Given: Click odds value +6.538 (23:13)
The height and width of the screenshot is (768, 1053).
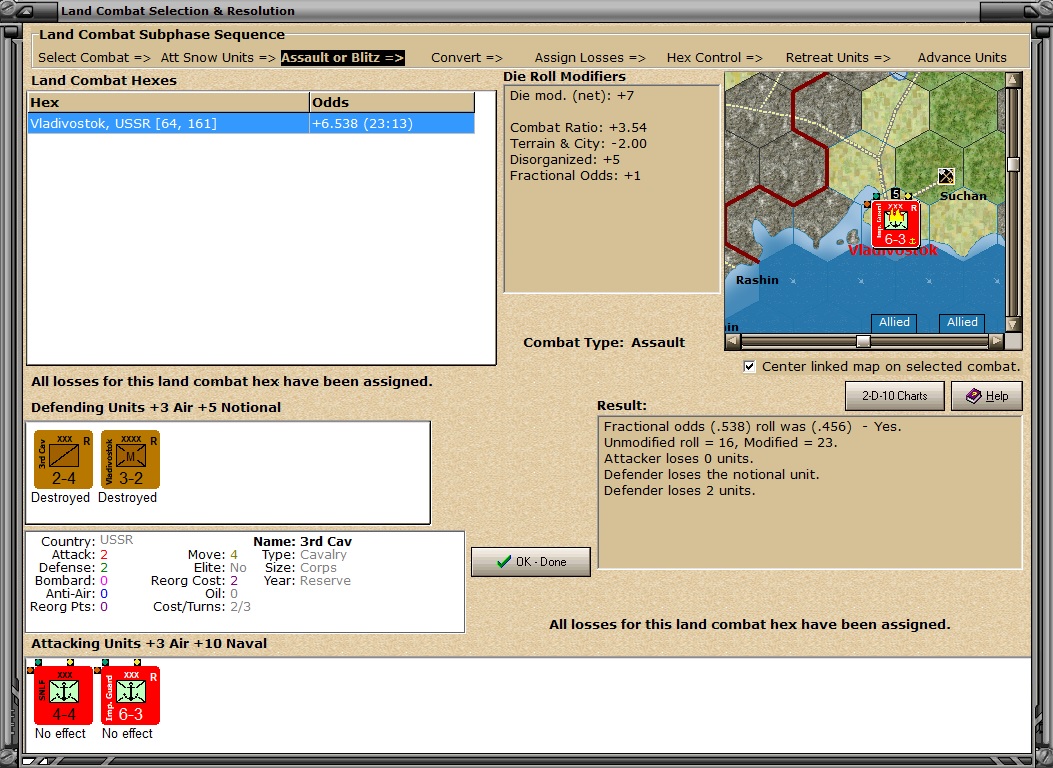Looking at the screenshot, I should [x=363, y=124].
